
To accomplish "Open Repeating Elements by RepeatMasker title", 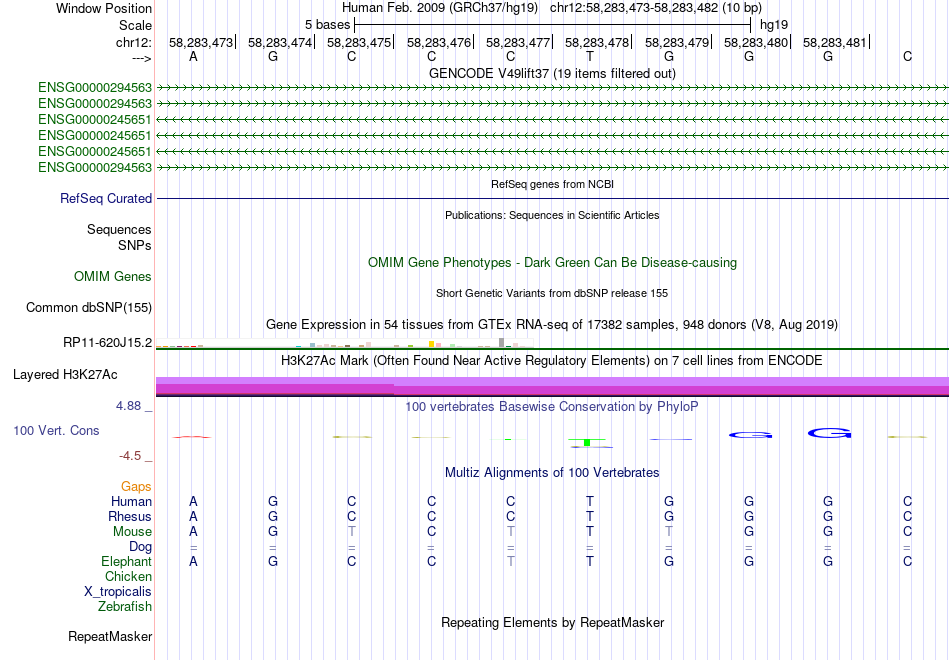I will [552, 623].
